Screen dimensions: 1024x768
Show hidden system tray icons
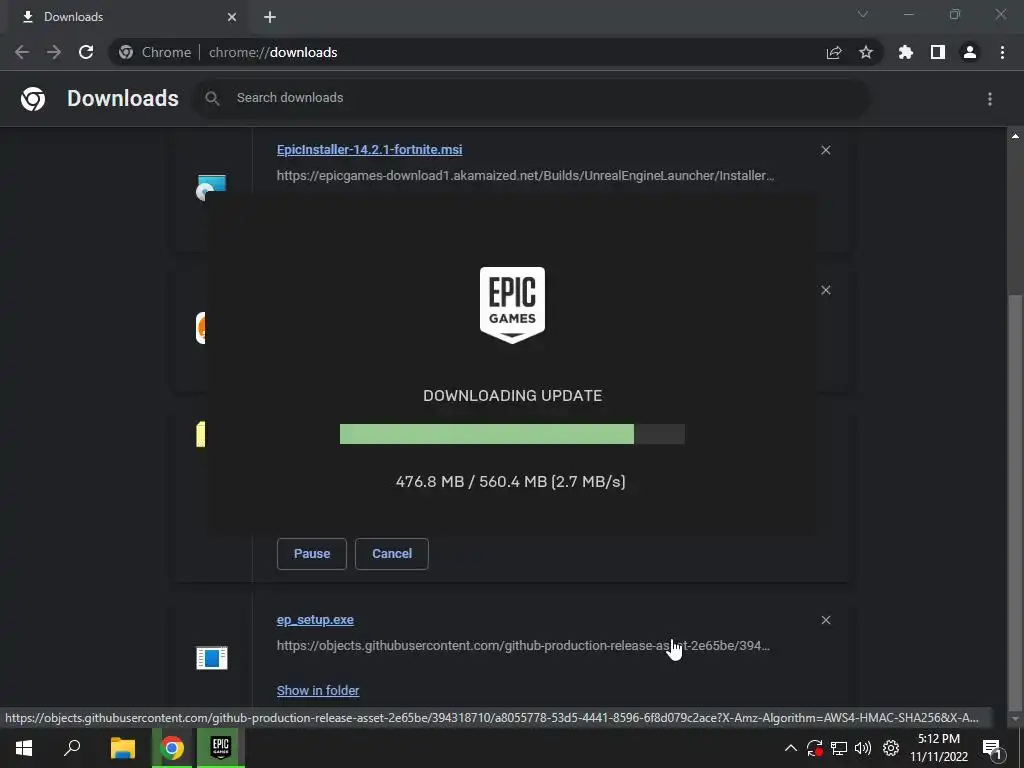click(x=790, y=748)
